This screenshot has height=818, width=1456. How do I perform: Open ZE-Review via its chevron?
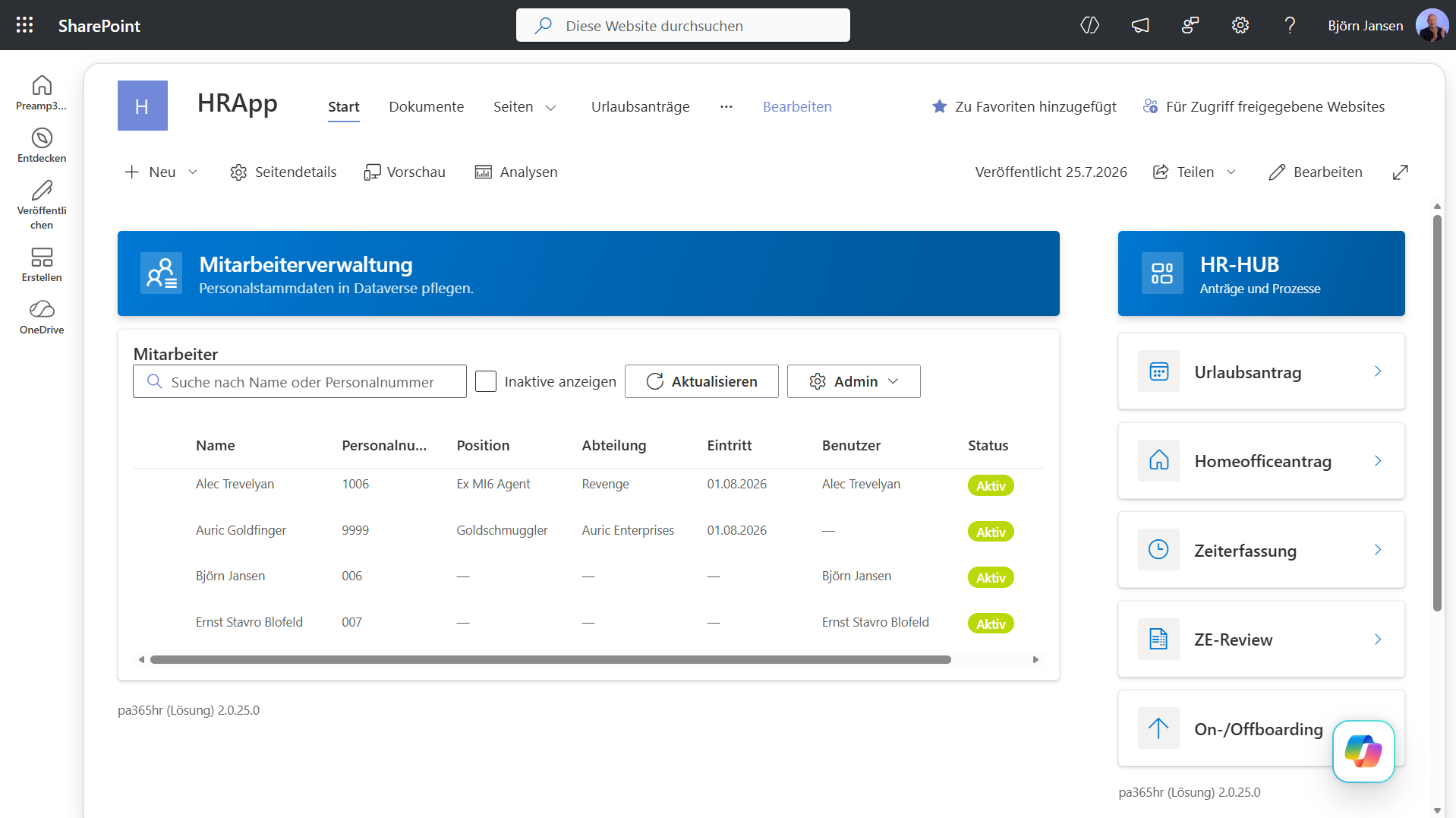[1378, 639]
